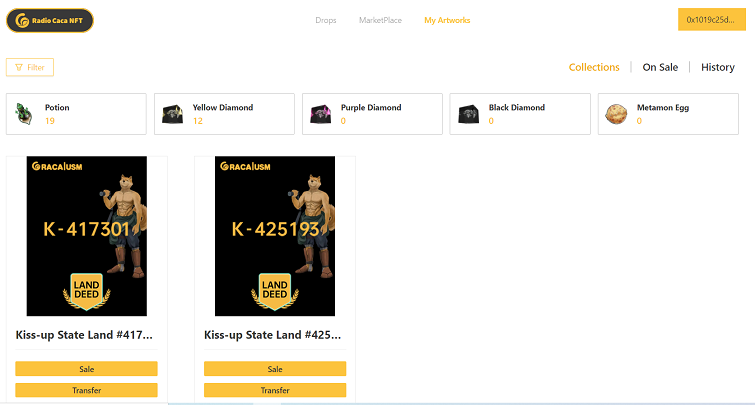
Task: Click the Metamon Egg icon
Action: [x=616, y=115]
